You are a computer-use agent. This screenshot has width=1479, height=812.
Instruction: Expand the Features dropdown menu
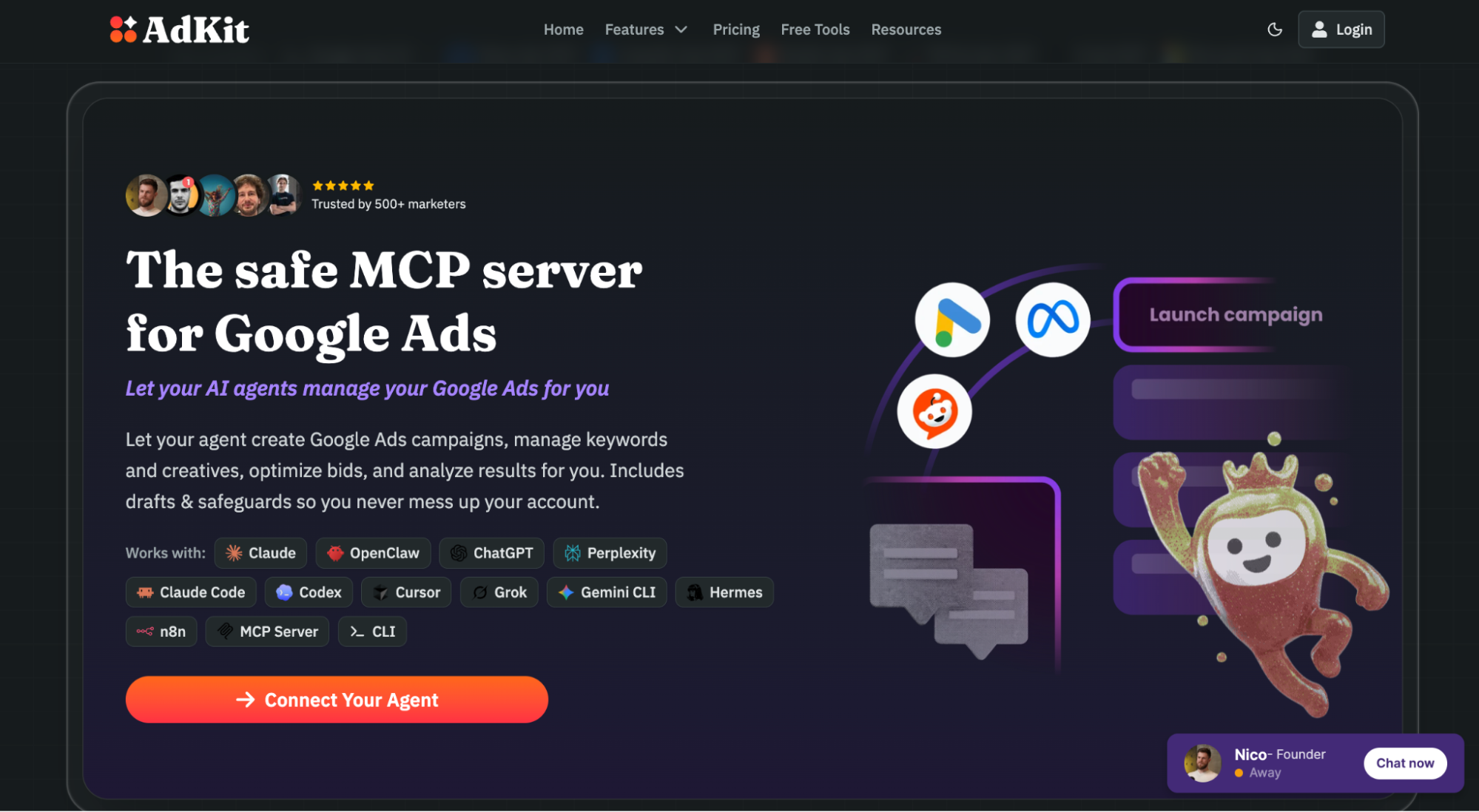tap(646, 30)
